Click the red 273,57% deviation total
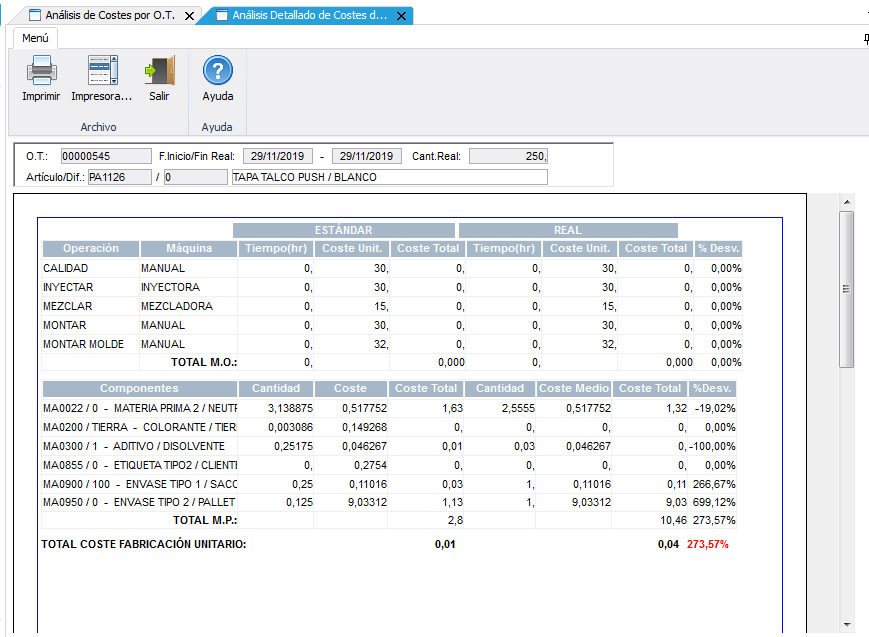Image resolution: width=869 pixels, height=637 pixels. [708, 545]
